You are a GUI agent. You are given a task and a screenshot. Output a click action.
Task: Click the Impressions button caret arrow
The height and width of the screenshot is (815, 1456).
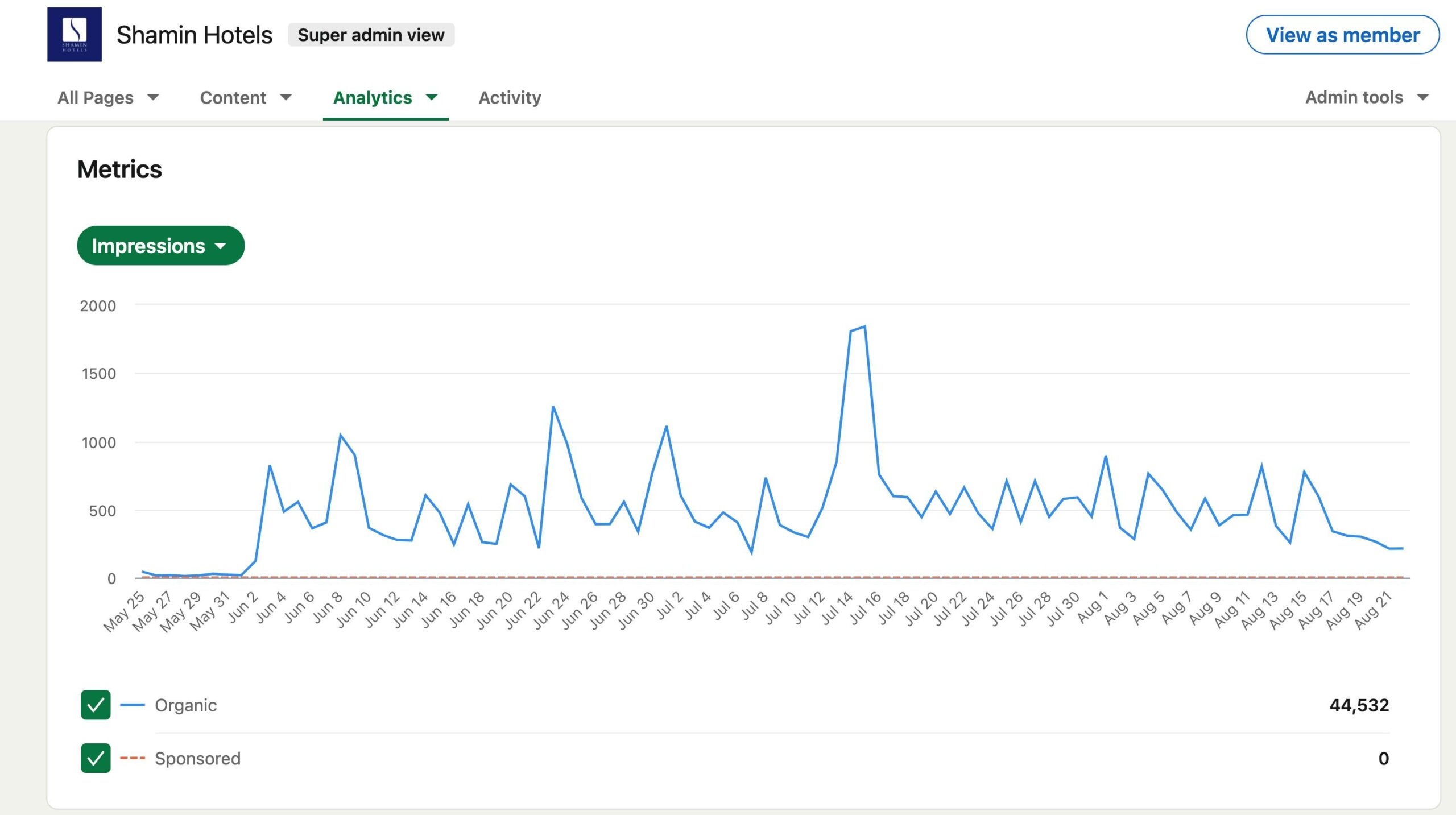pyautogui.click(x=221, y=246)
